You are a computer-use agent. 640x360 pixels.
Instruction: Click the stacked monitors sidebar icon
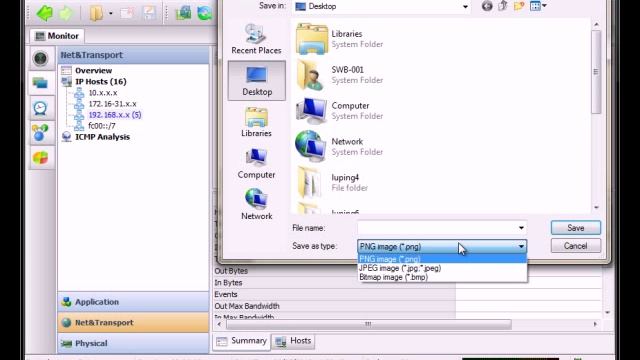click(x=40, y=84)
